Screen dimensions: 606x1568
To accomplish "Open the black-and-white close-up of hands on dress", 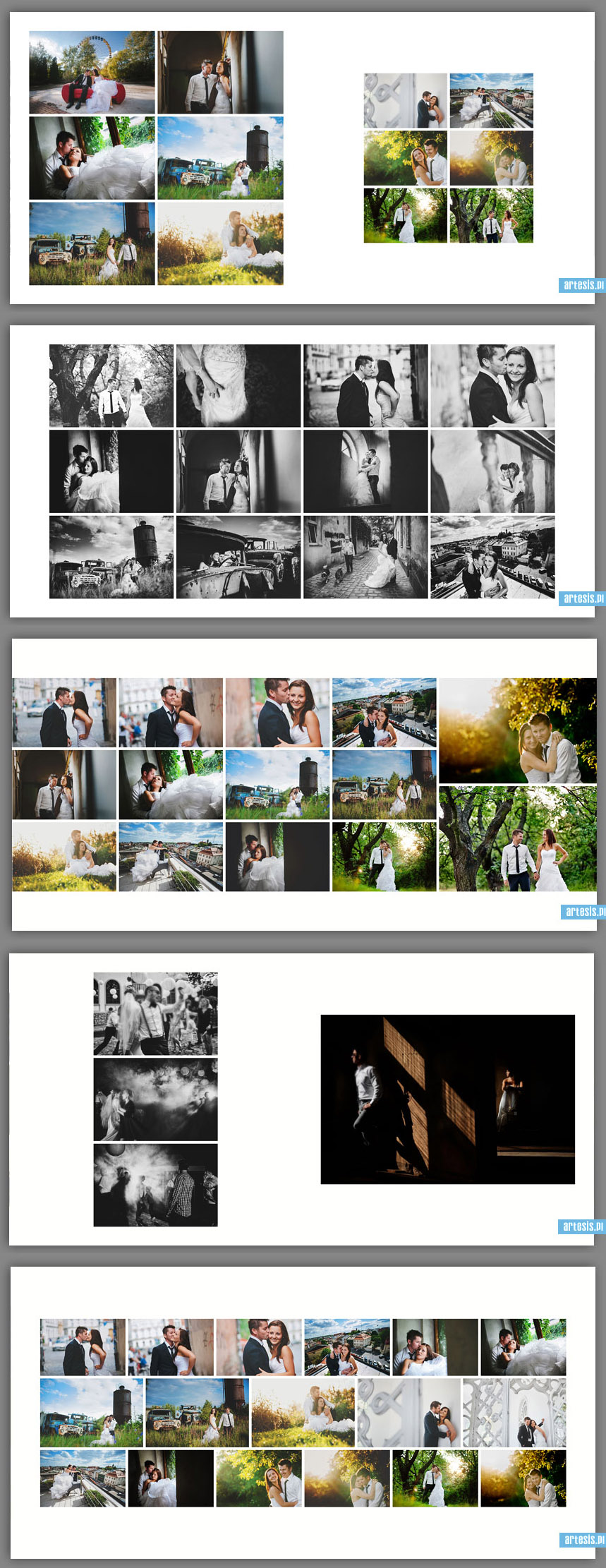I will tap(238, 385).
